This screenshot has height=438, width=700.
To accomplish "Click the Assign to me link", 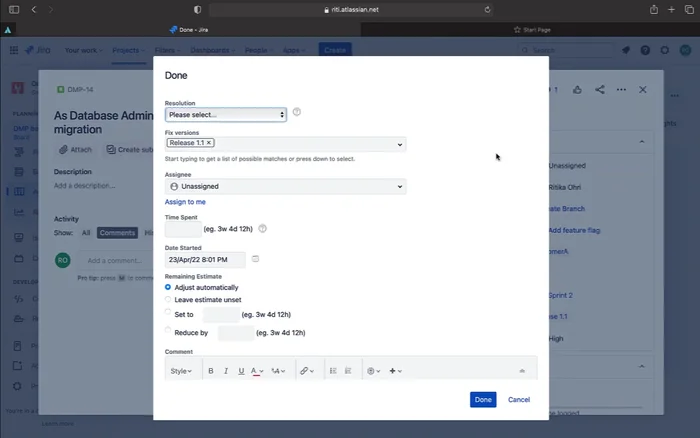I will coord(185,202).
